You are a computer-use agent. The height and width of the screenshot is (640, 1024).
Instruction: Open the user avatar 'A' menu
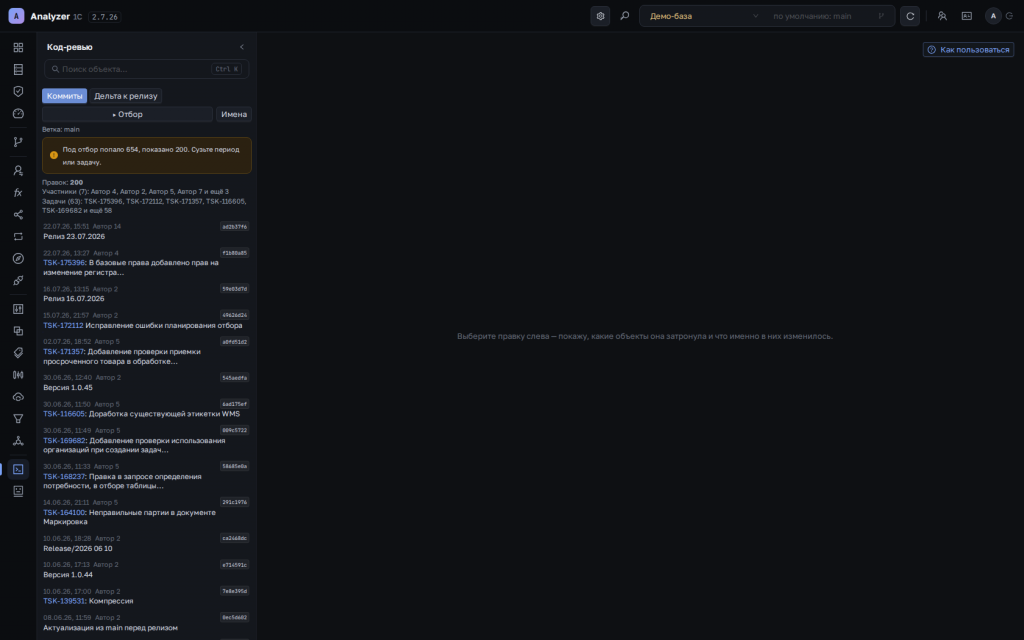coord(993,16)
